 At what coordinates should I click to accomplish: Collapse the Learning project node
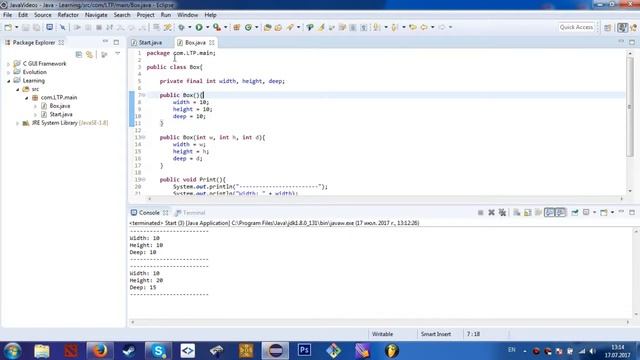coord(9,81)
